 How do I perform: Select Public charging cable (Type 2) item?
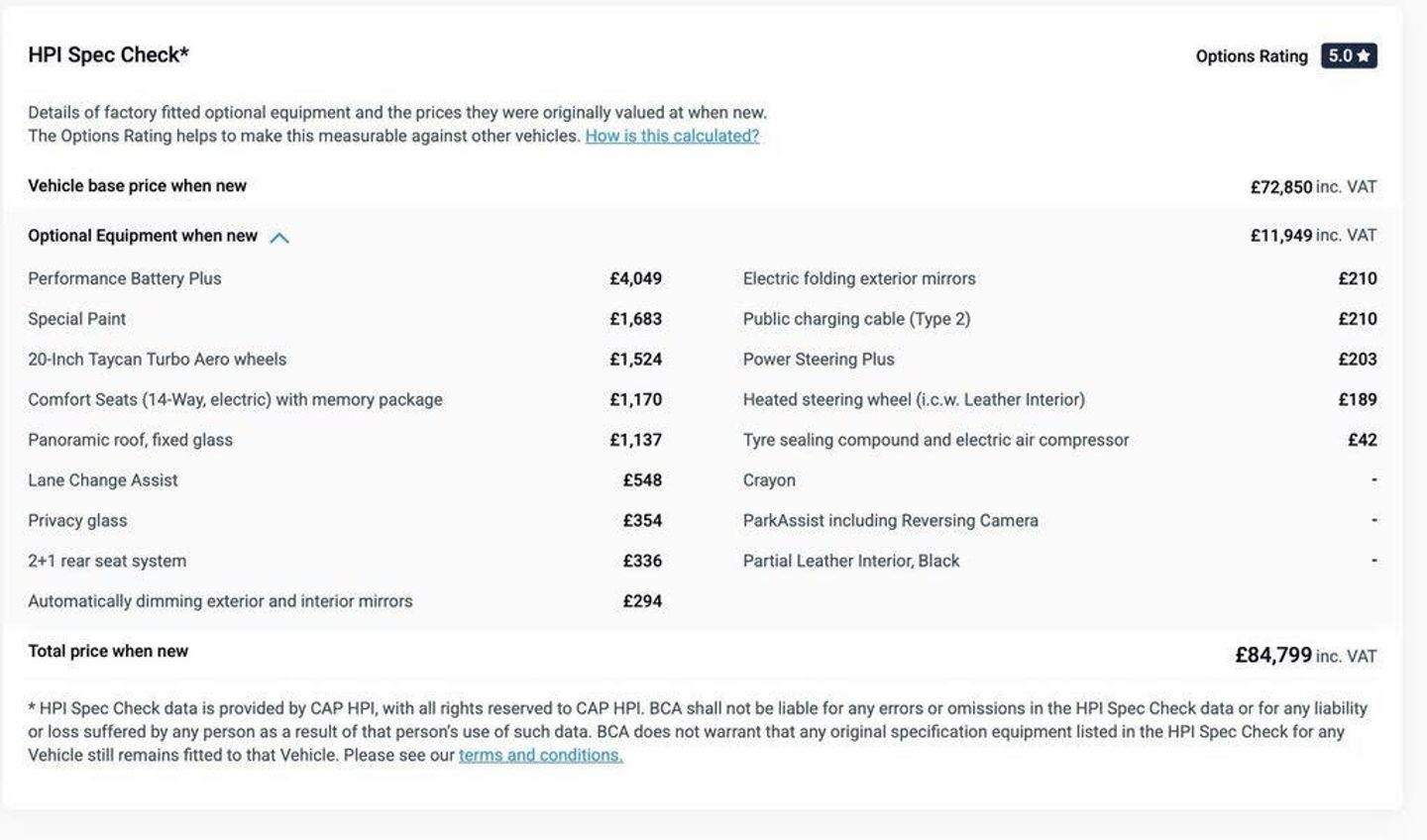856,319
